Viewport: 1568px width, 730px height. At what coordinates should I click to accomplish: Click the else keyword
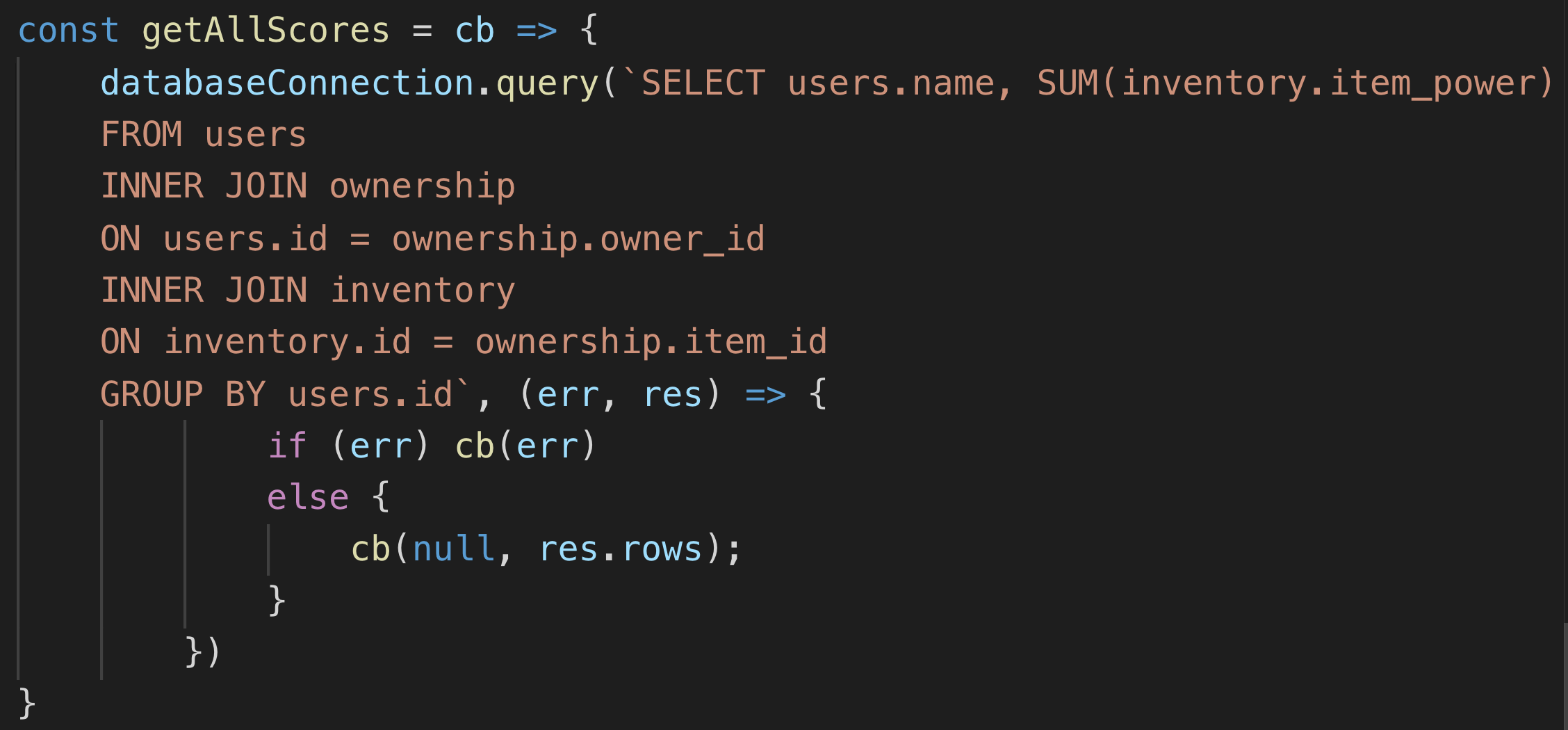tap(308, 497)
